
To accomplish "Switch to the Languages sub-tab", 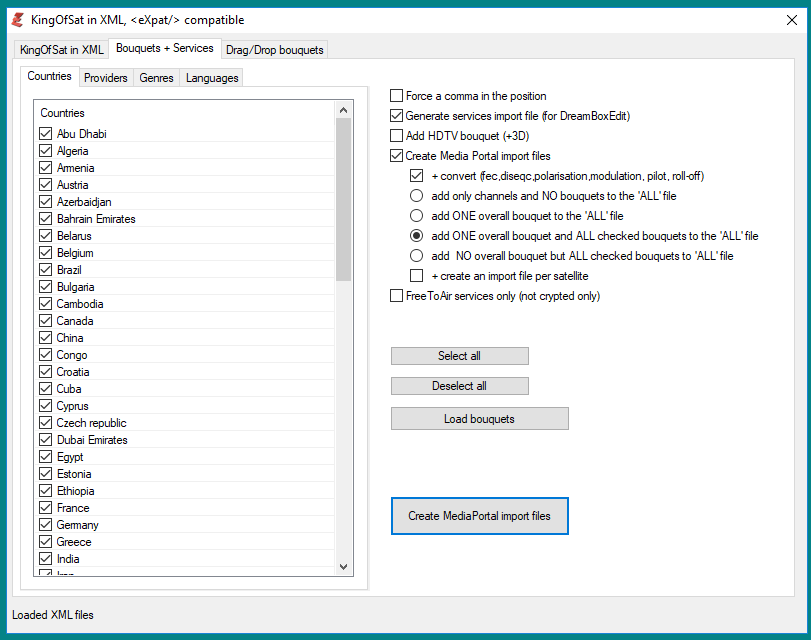I will click(212, 78).
